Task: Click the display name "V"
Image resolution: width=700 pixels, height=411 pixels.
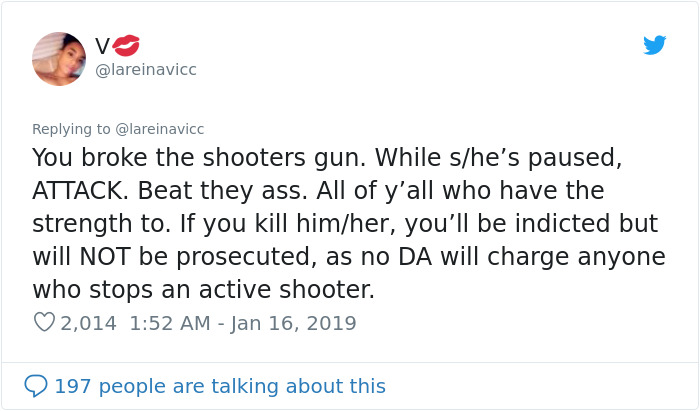Action: click(103, 46)
